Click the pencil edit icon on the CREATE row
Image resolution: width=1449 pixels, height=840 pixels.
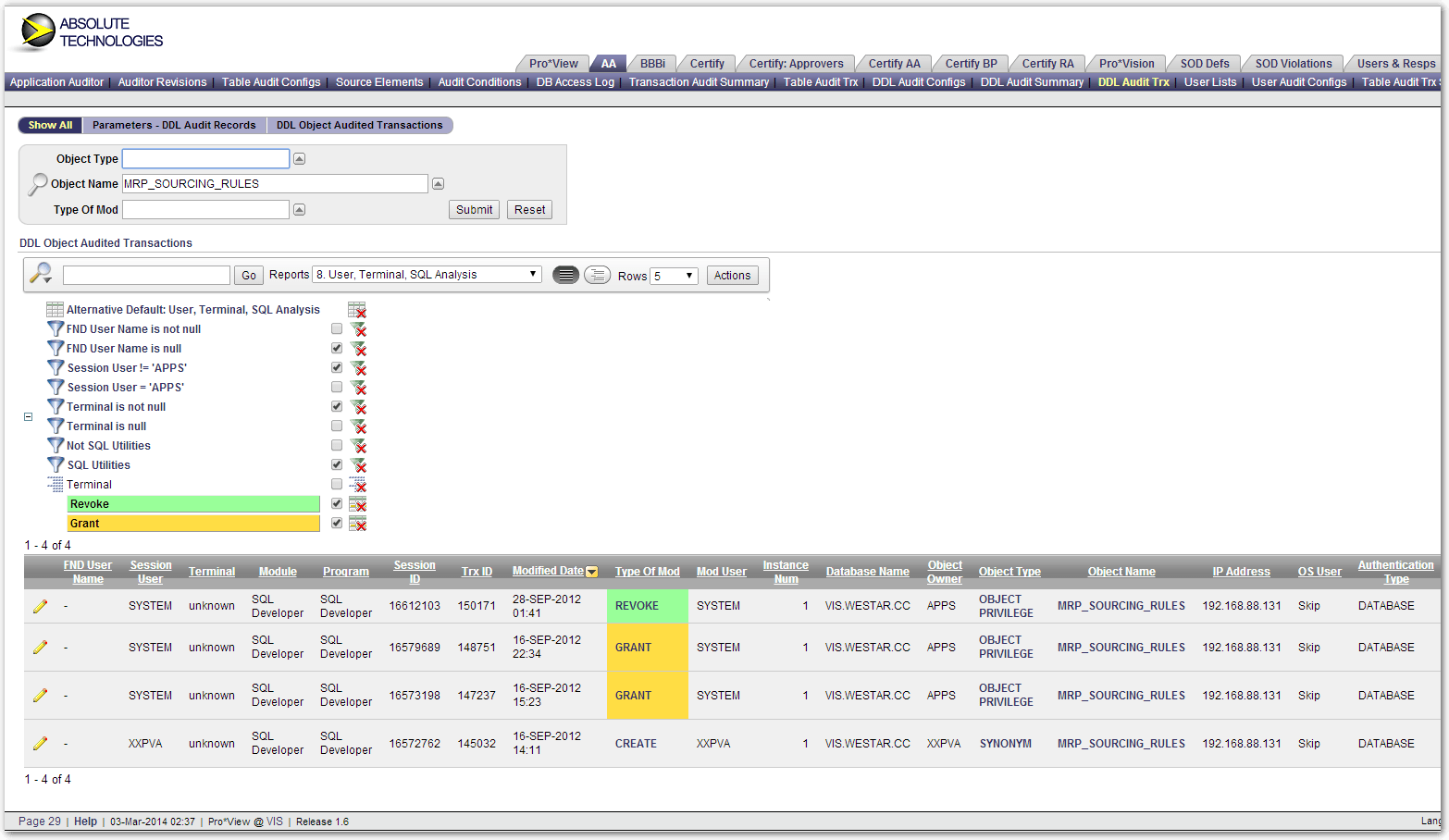40,743
